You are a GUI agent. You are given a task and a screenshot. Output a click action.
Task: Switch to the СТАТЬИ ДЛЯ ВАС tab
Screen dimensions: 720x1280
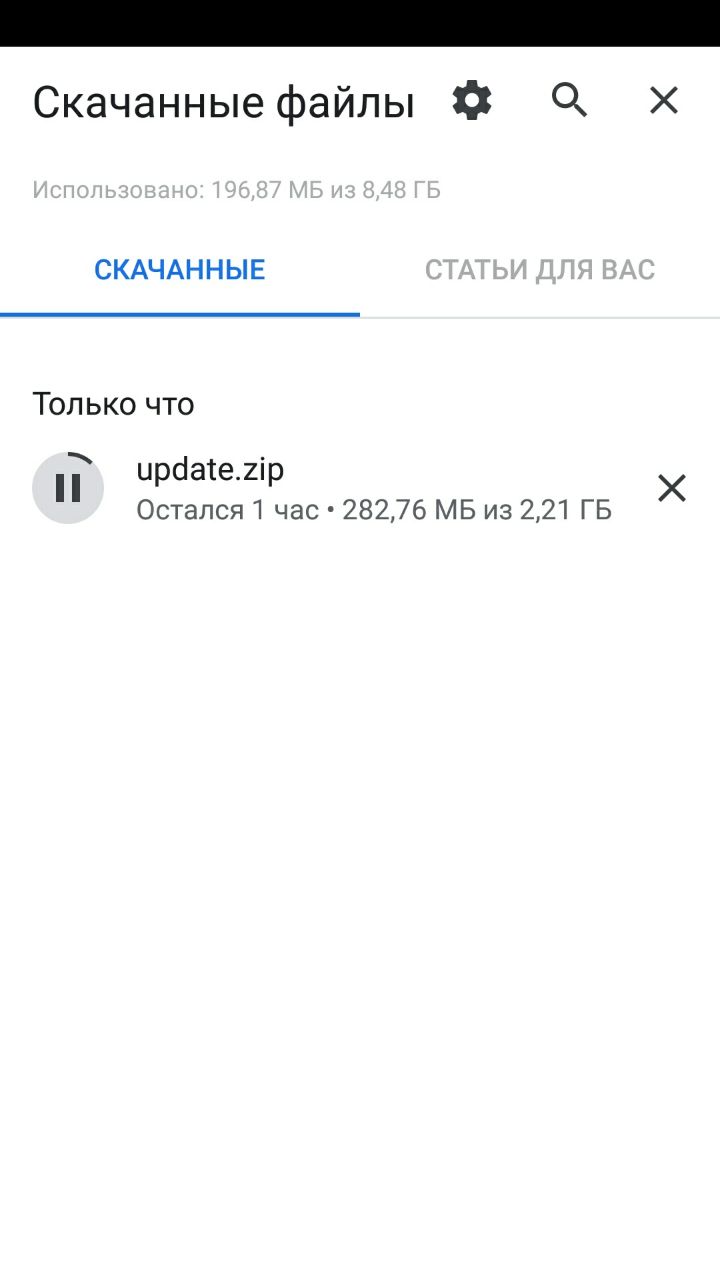point(540,270)
